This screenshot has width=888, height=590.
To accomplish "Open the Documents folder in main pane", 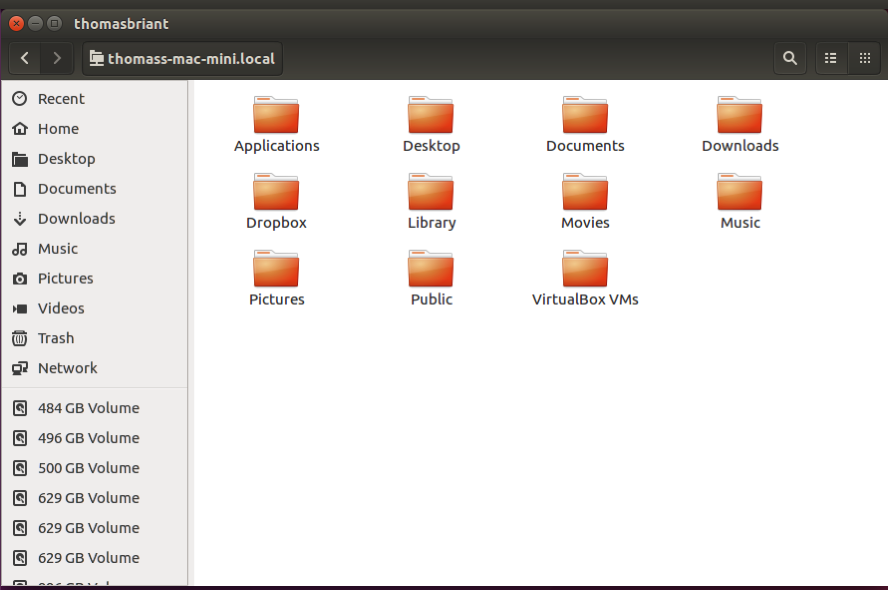I will (585, 125).
